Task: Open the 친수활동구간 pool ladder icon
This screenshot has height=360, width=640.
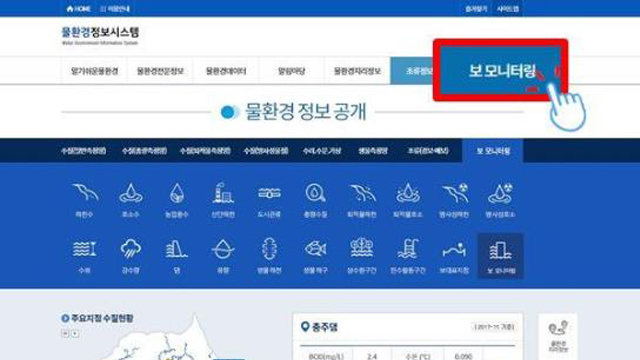Action: (x=408, y=256)
